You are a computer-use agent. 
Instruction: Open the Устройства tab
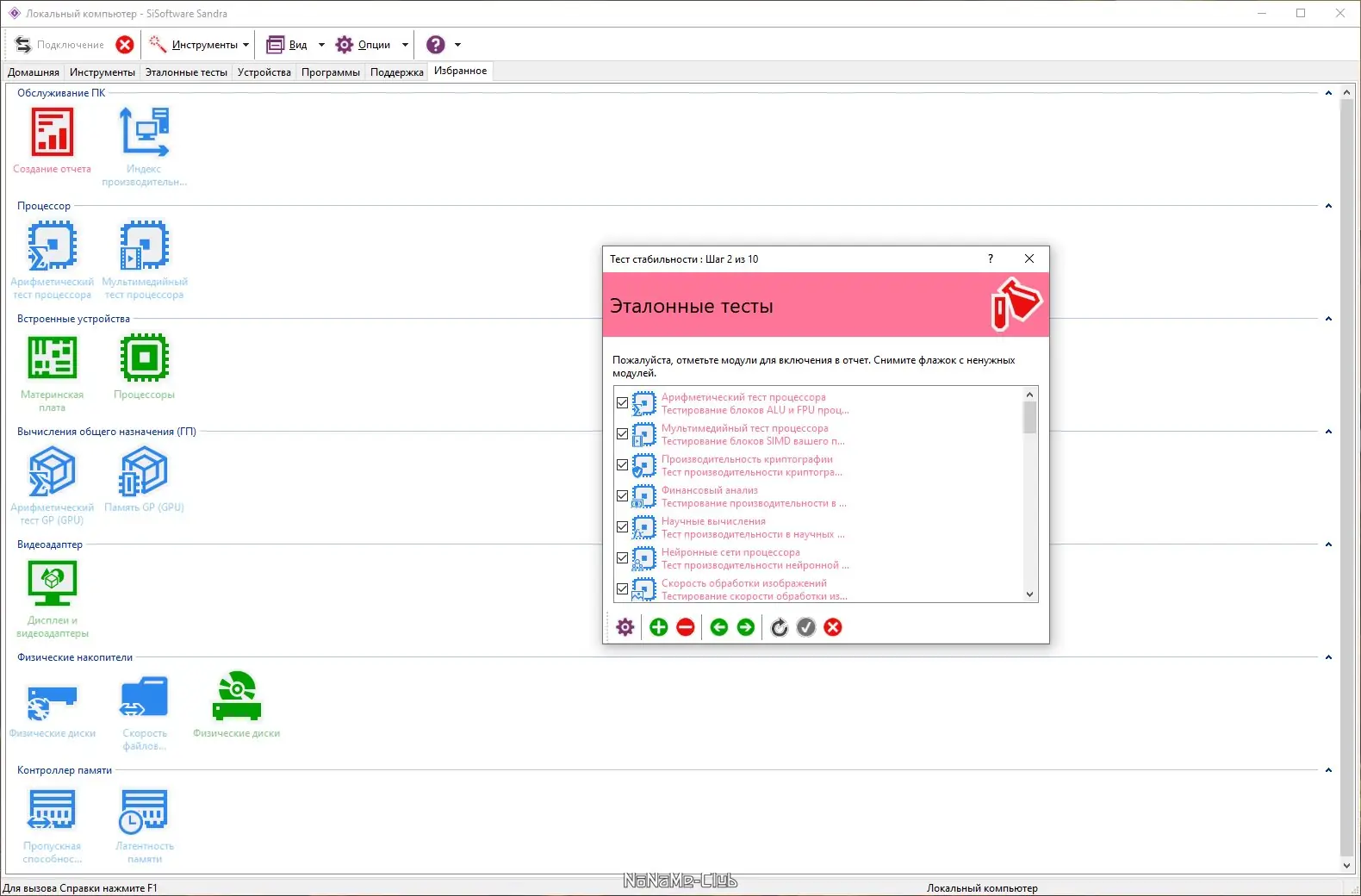pyautogui.click(x=264, y=72)
